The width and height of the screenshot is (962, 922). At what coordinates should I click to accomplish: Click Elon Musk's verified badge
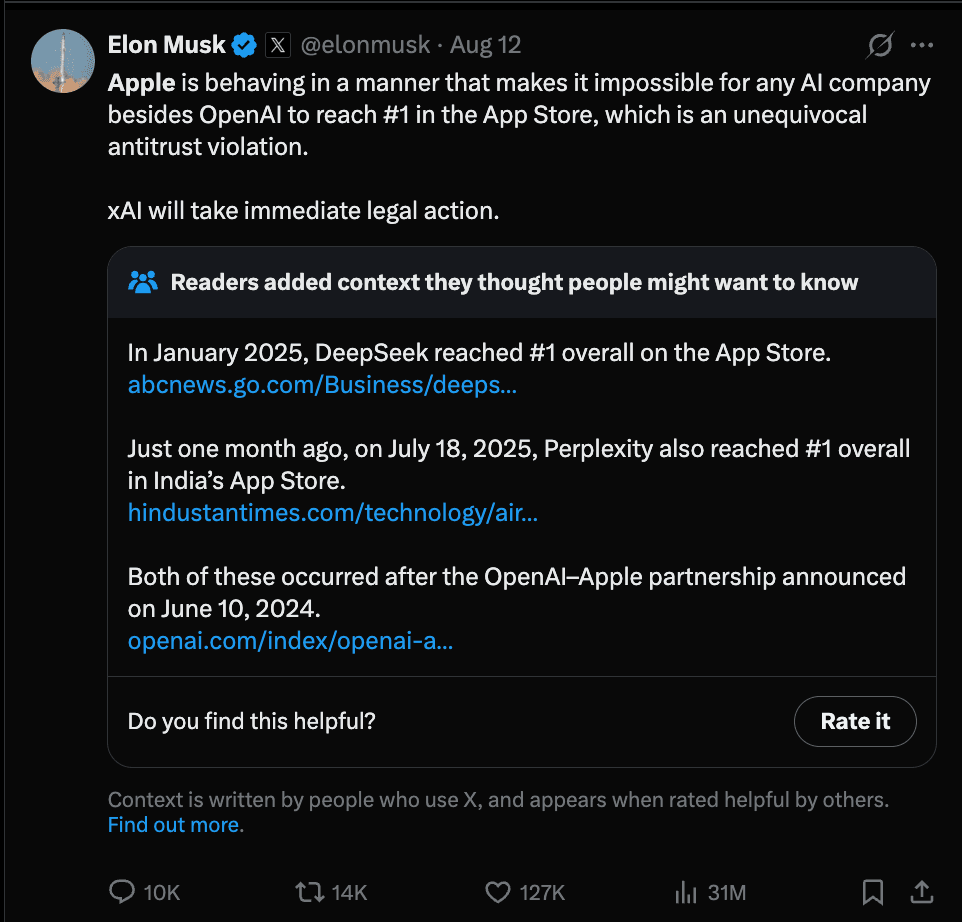(243, 44)
